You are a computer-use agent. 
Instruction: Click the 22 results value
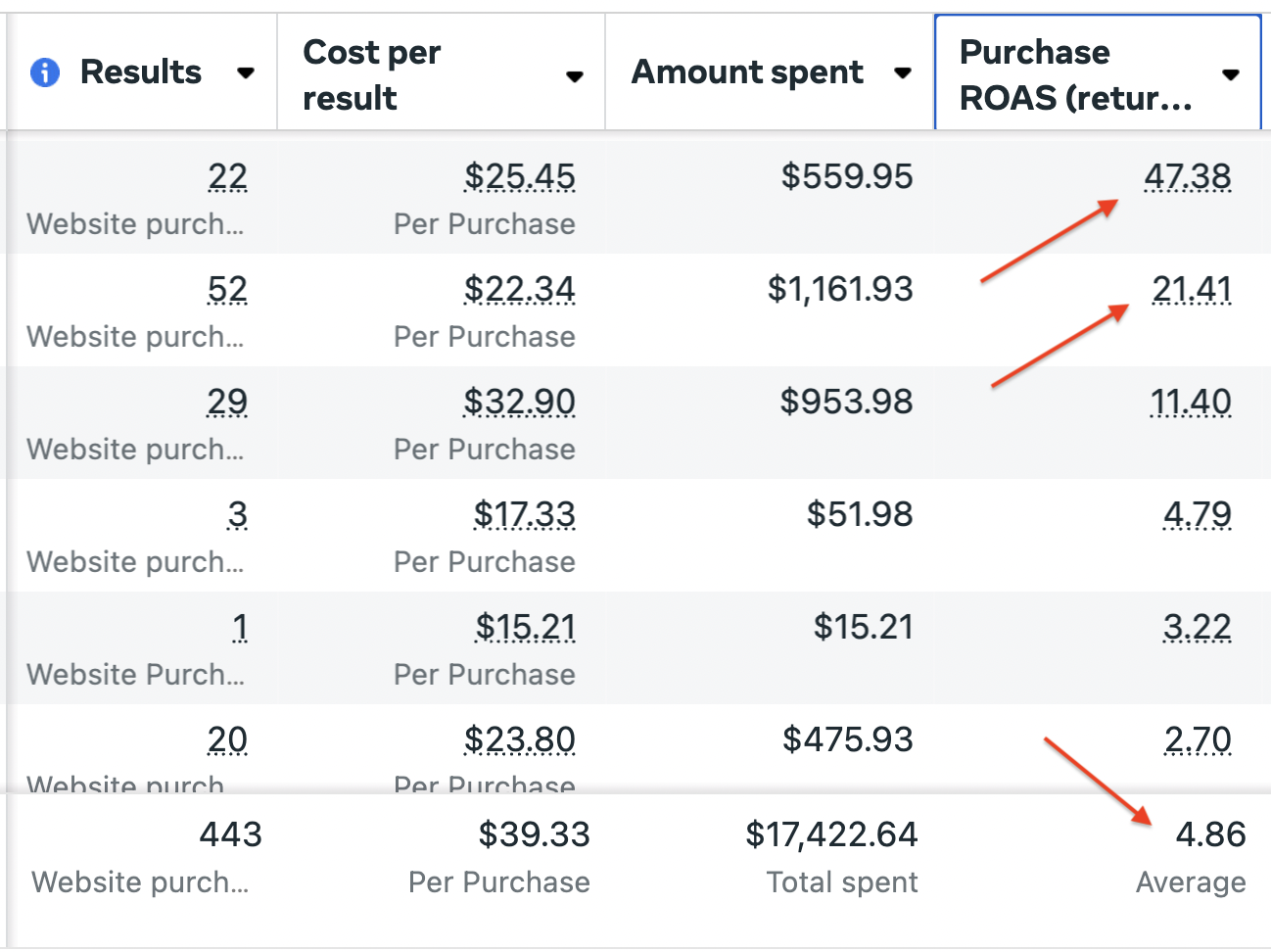[x=227, y=177]
